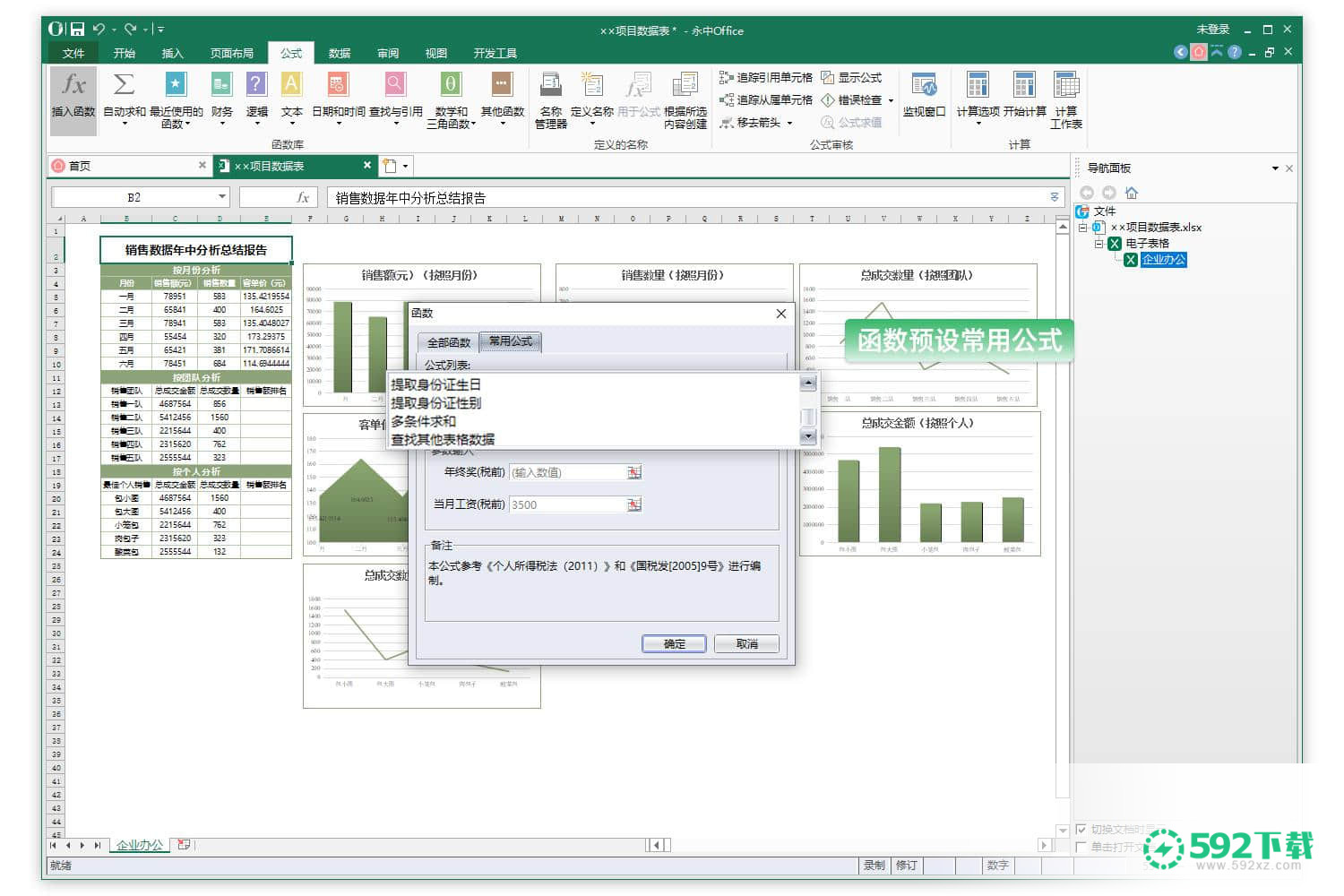Click 未登录 login link
The width and height of the screenshot is (1344, 896).
click(x=1213, y=30)
